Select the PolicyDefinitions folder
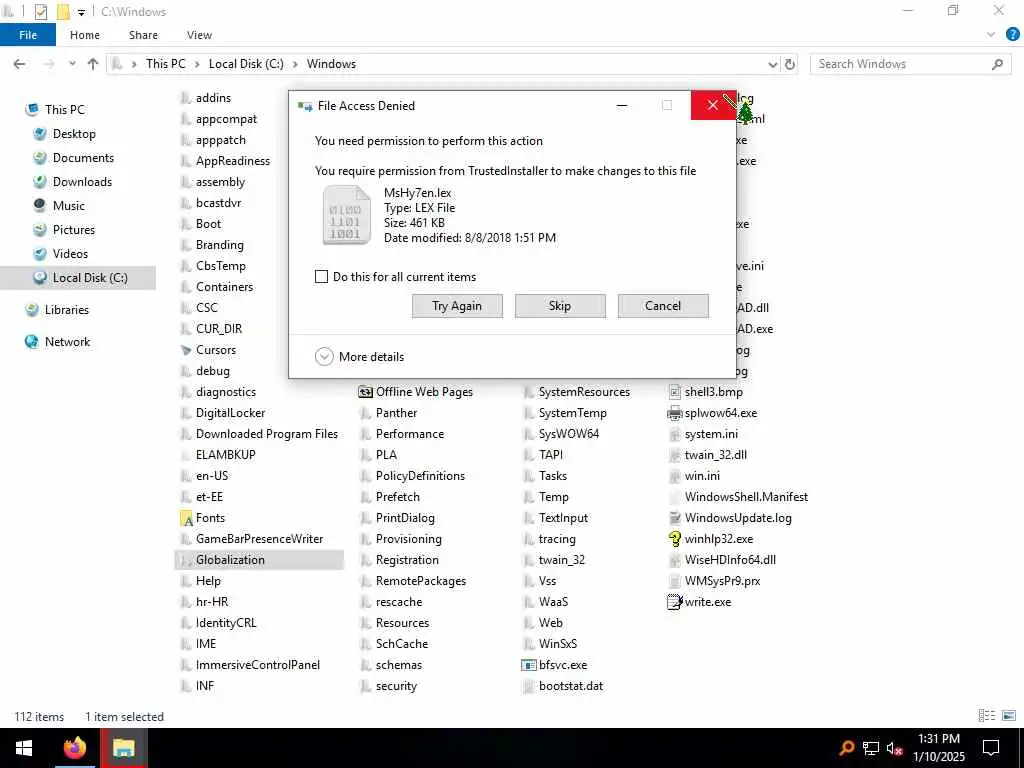1024x768 pixels. coord(421,476)
